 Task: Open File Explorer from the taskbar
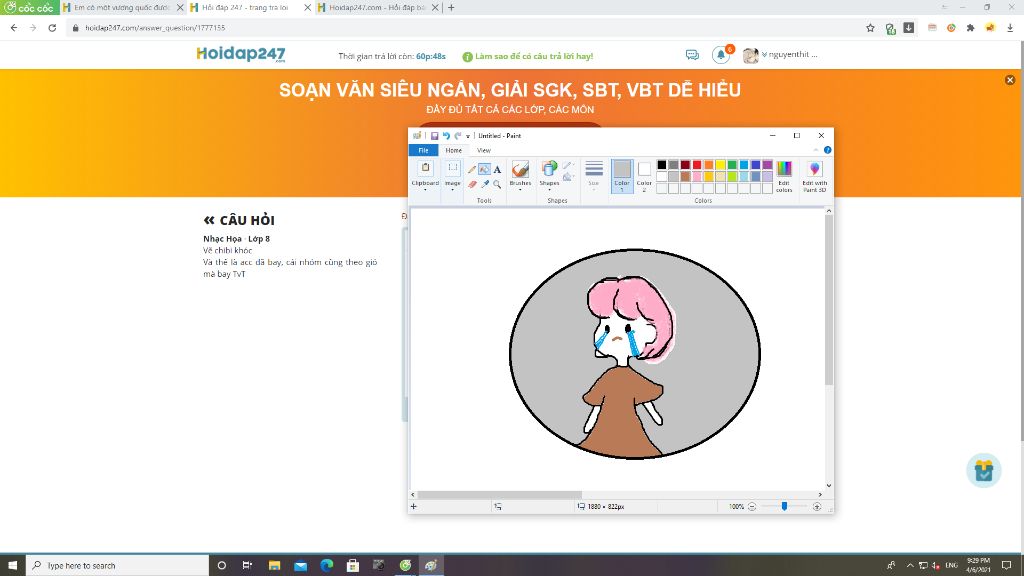coord(274,566)
